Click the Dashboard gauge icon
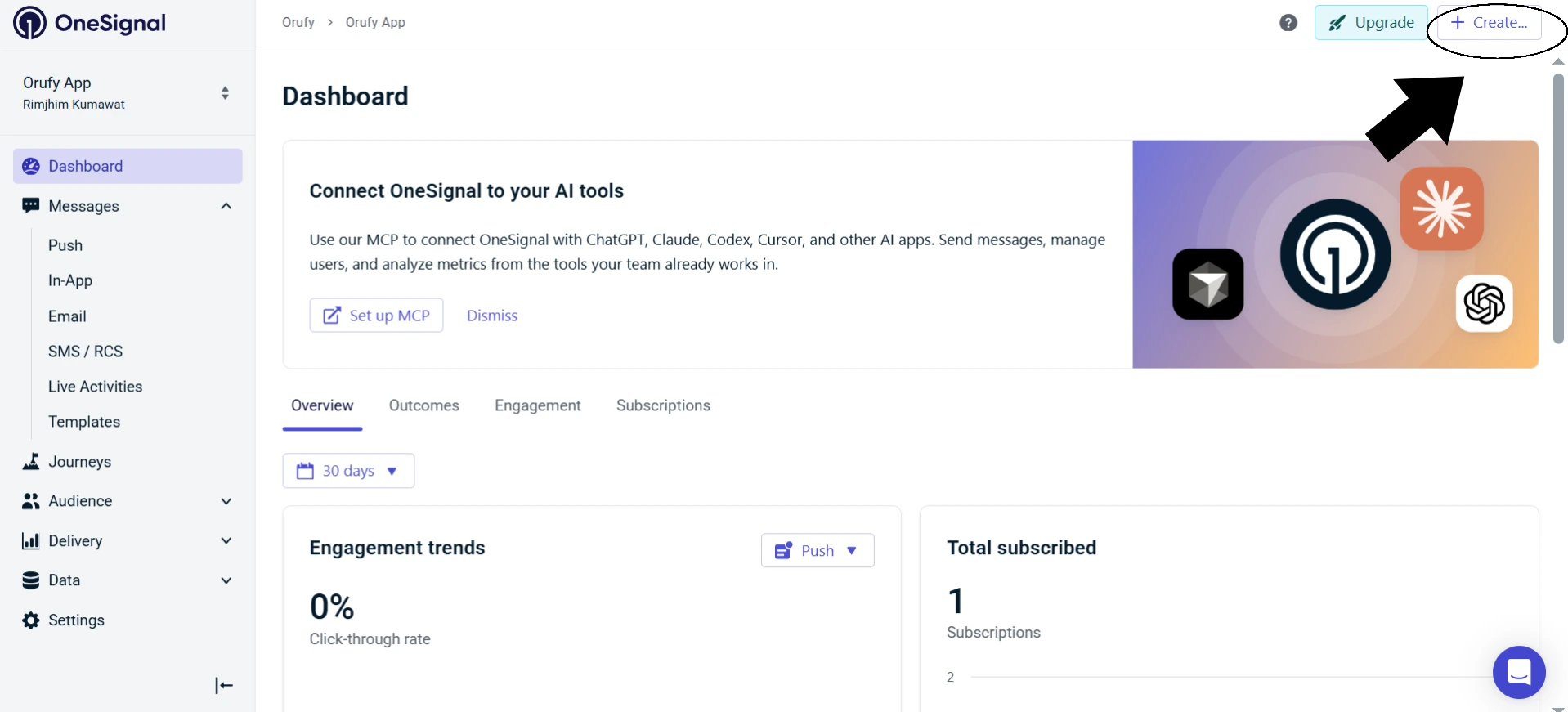1568x712 pixels. [31, 166]
